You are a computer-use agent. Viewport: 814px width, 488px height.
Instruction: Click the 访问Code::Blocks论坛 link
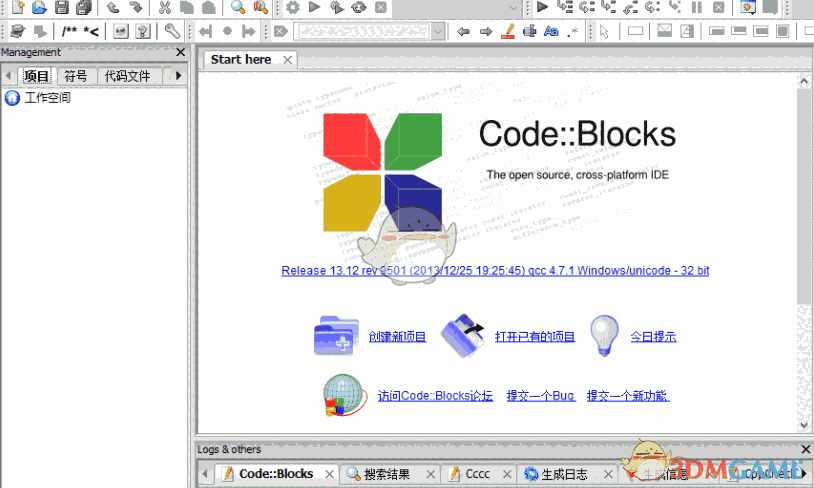tap(435, 396)
